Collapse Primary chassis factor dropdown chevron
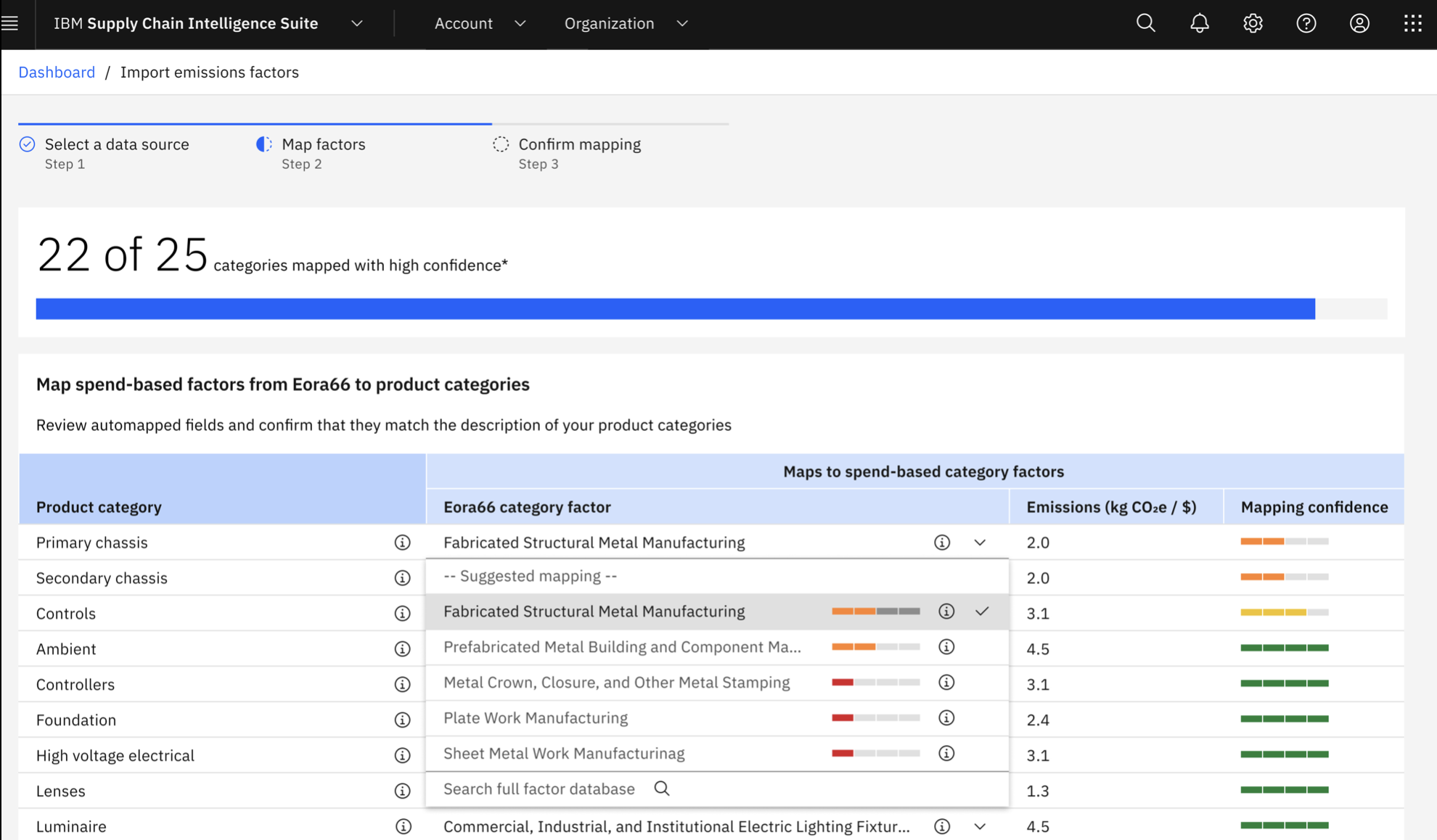1437x840 pixels. tap(980, 543)
